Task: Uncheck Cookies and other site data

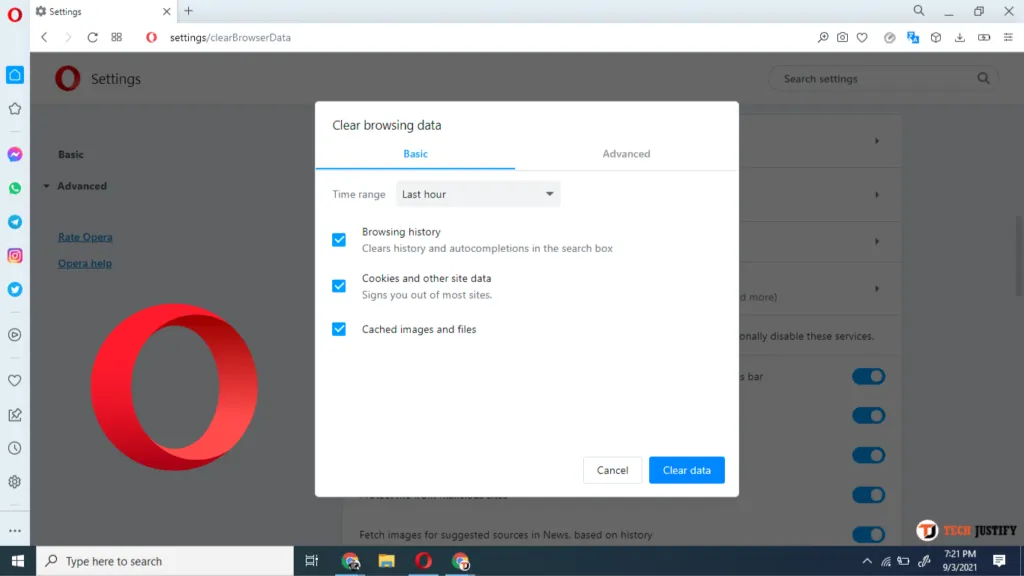Action: (339, 286)
